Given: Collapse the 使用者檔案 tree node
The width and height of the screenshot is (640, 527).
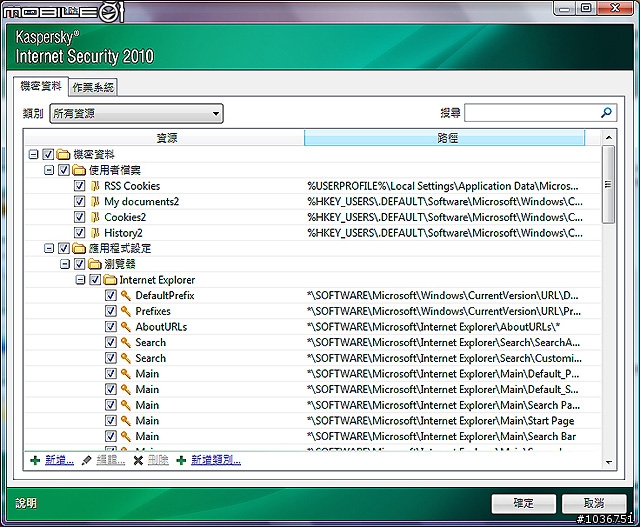Looking at the screenshot, I should [x=49, y=170].
